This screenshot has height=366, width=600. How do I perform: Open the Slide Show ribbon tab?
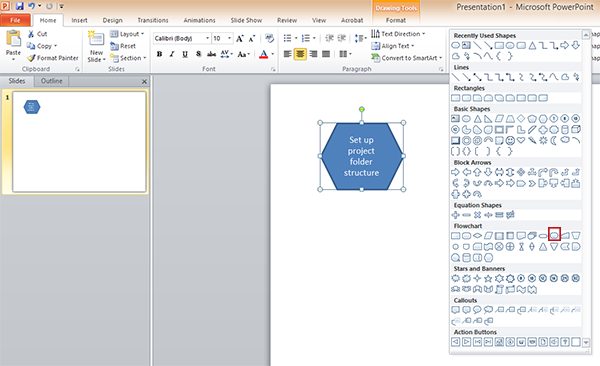point(246,20)
